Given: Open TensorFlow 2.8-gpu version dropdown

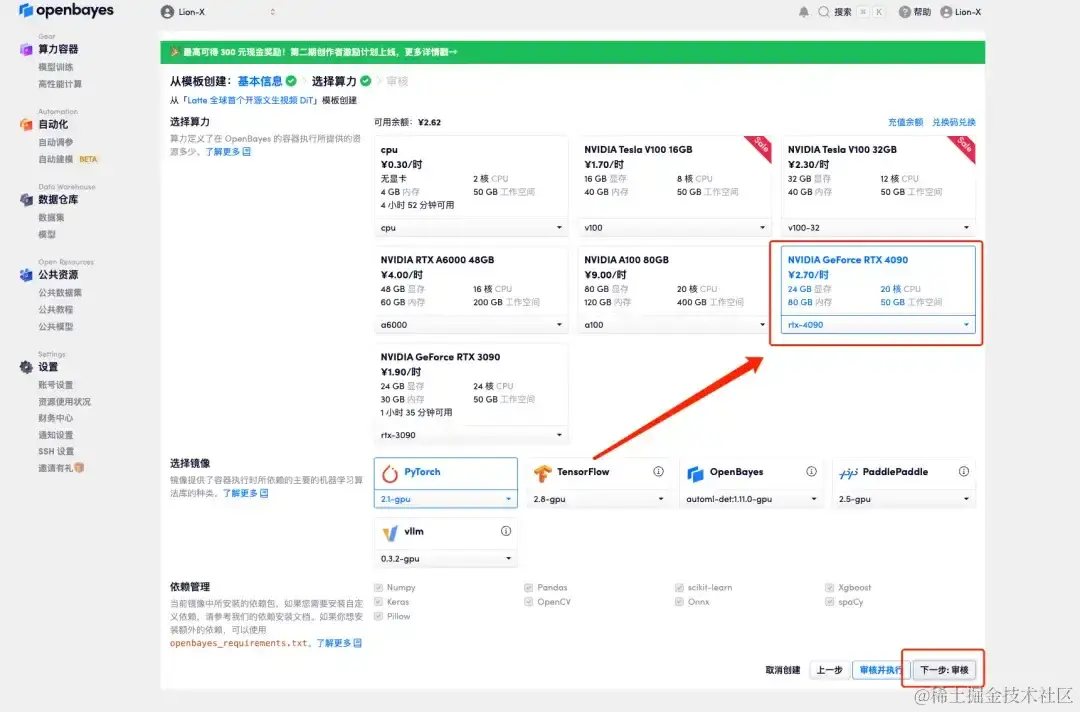Looking at the screenshot, I should [599, 499].
